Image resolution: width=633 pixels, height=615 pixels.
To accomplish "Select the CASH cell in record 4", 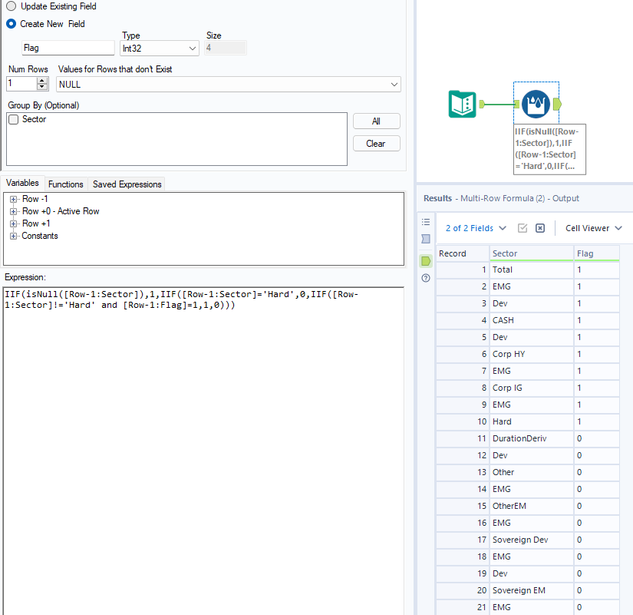I will pos(531,320).
